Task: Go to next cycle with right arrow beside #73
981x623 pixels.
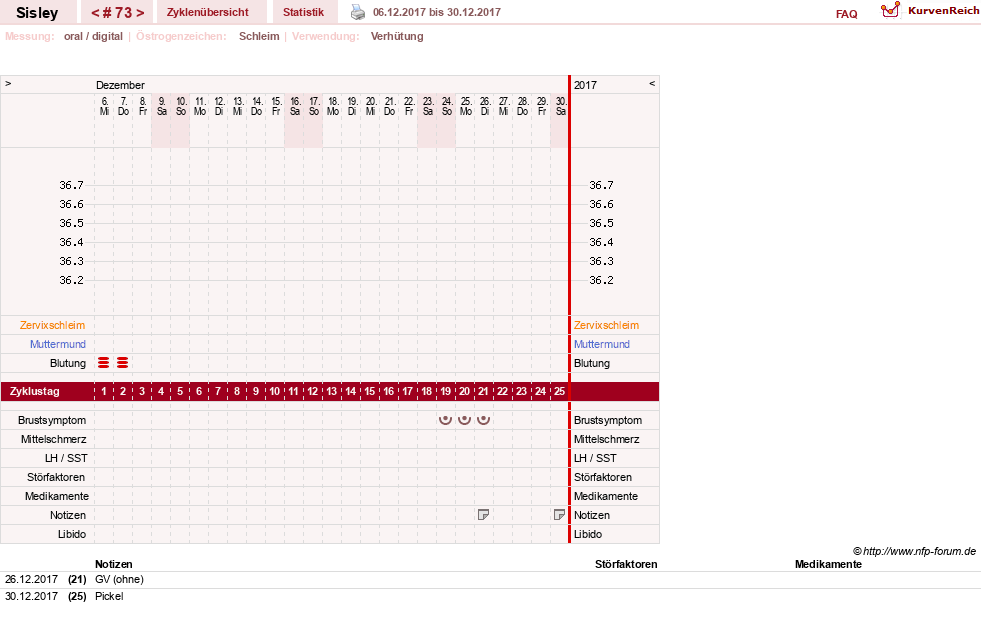Action: click(x=140, y=13)
